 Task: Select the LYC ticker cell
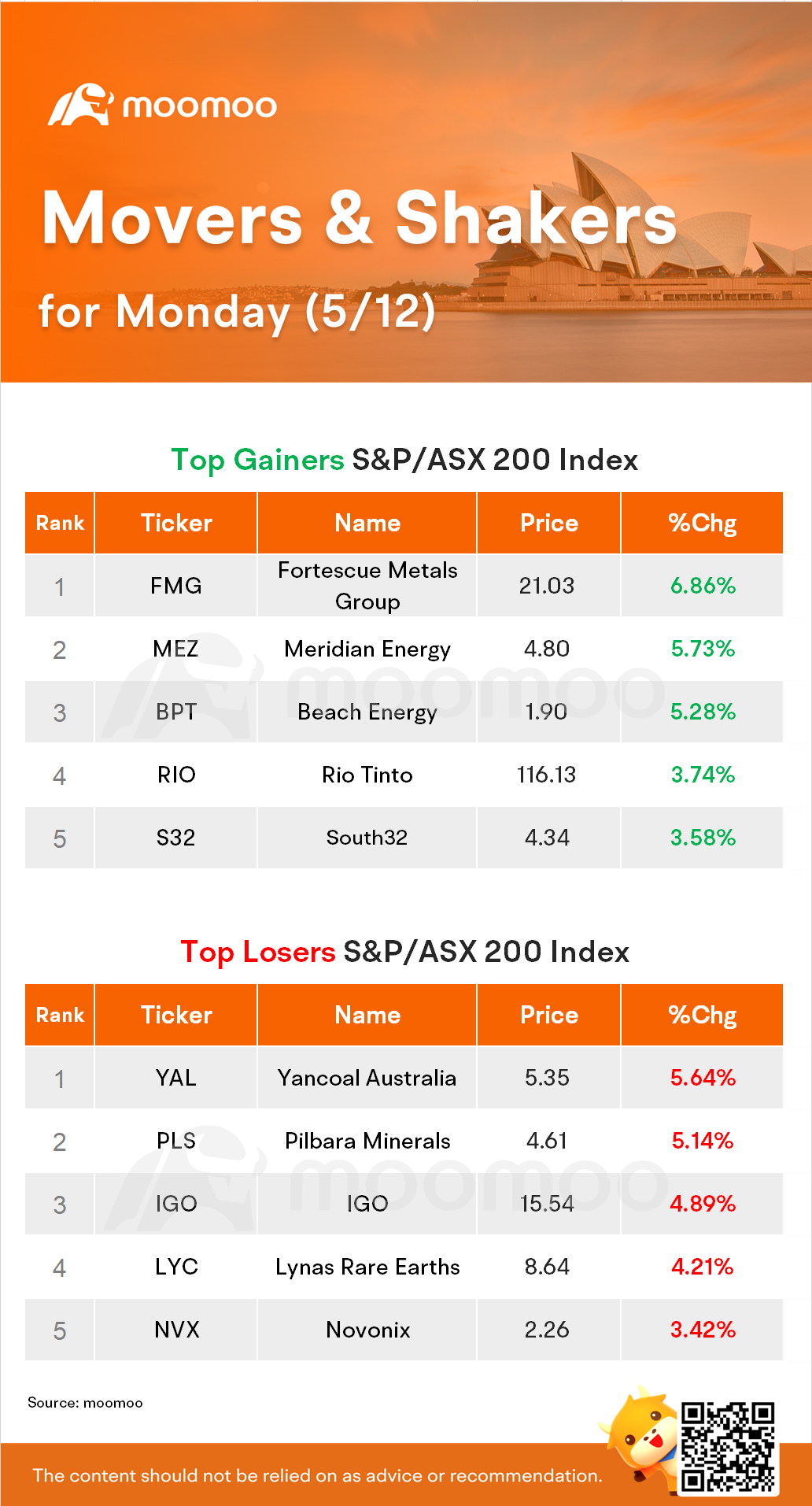pos(176,1267)
